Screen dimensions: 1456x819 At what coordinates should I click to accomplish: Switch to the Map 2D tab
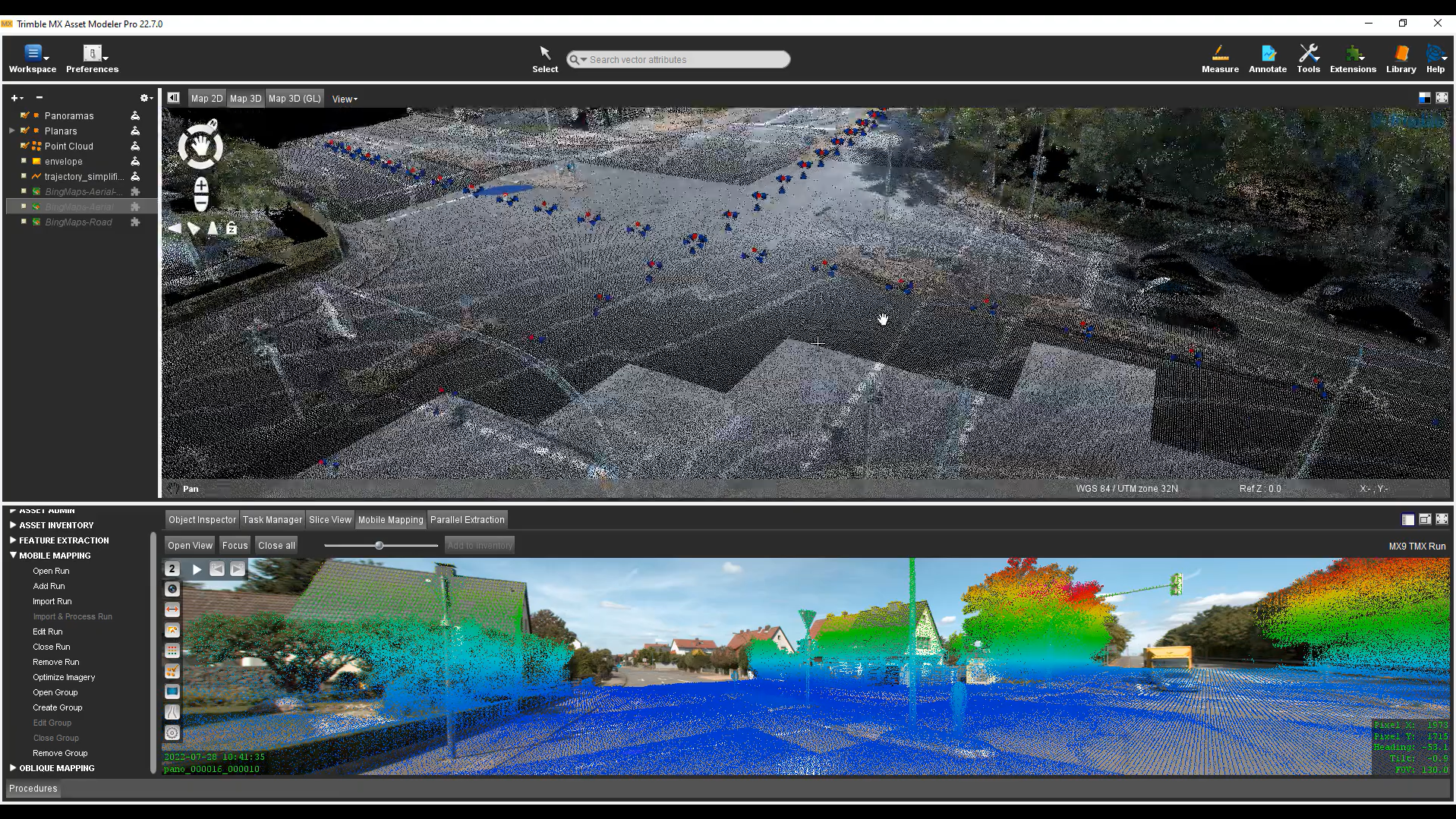click(x=206, y=99)
